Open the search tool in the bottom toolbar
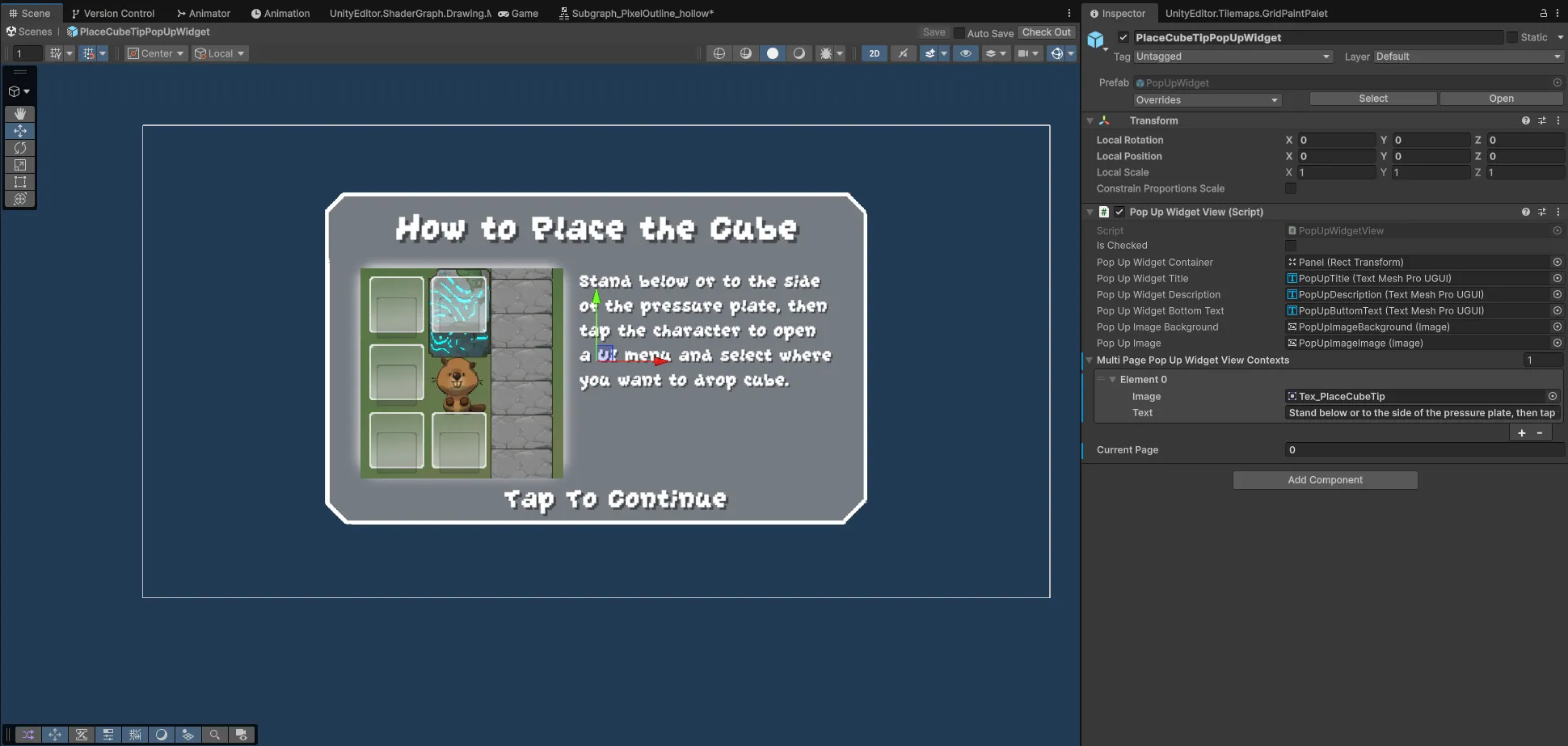The width and height of the screenshot is (1568, 746). 214,734
